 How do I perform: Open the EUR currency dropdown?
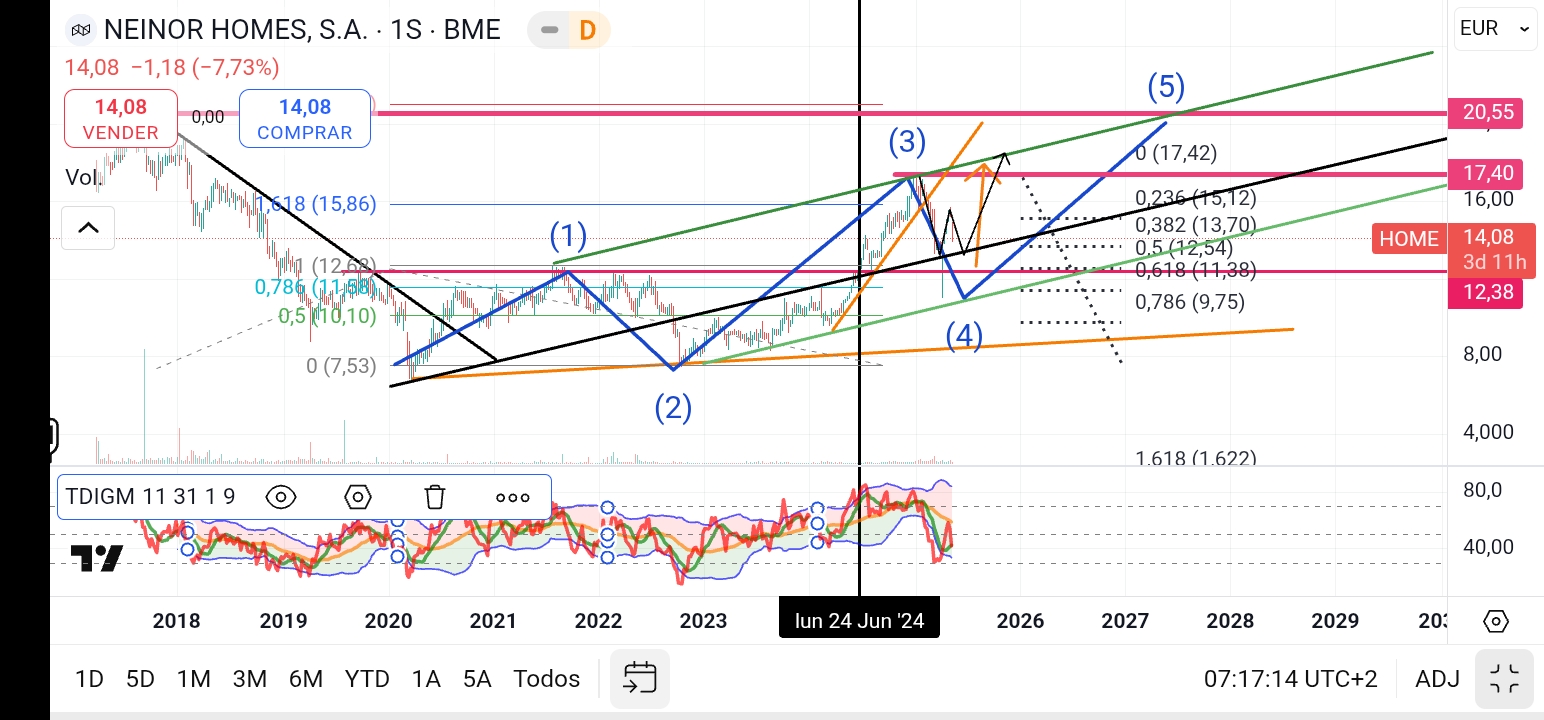[1494, 29]
